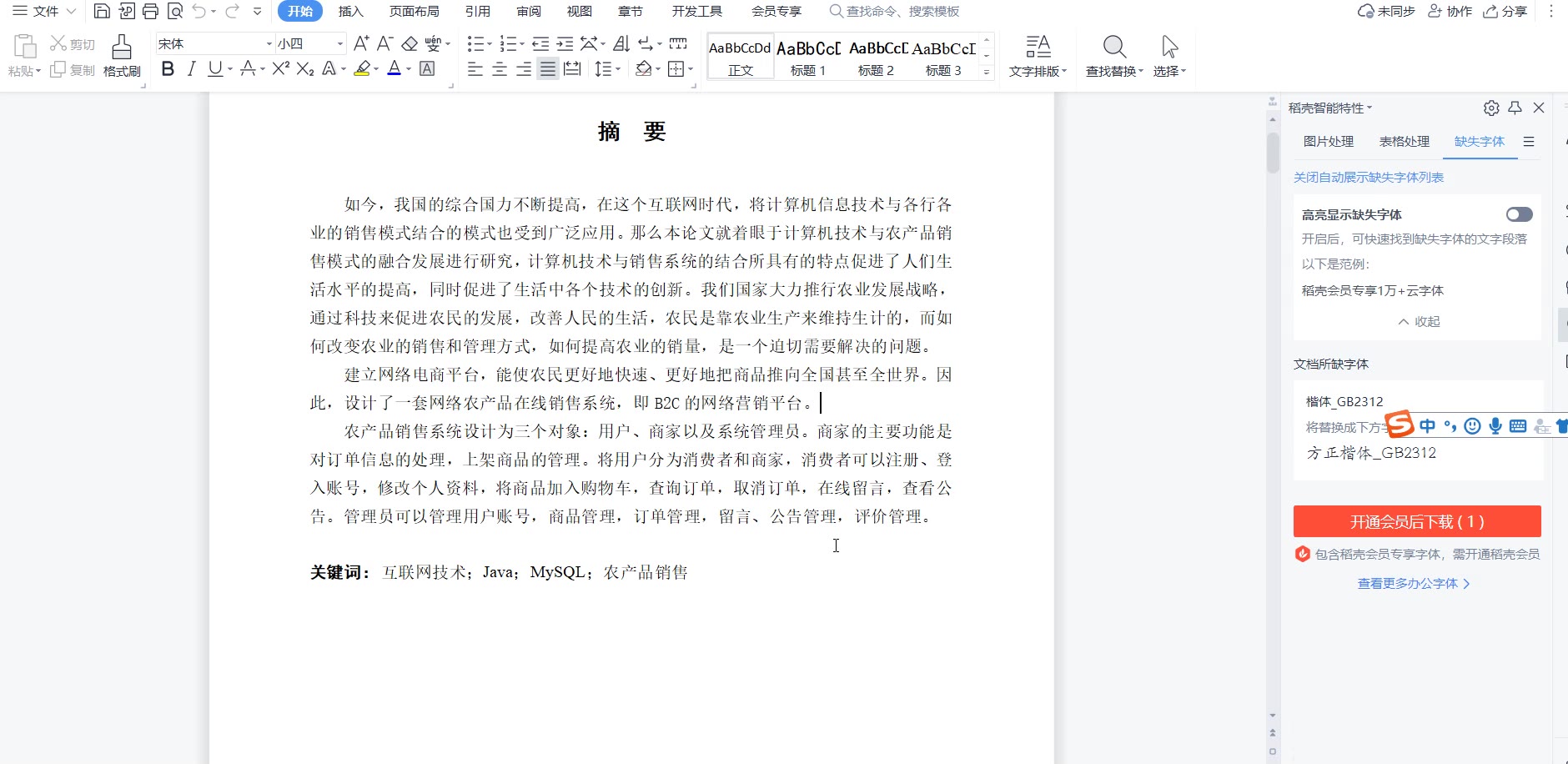Apply the yellow text highlight color
The width and height of the screenshot is (1568, 764).
[362, 69]
